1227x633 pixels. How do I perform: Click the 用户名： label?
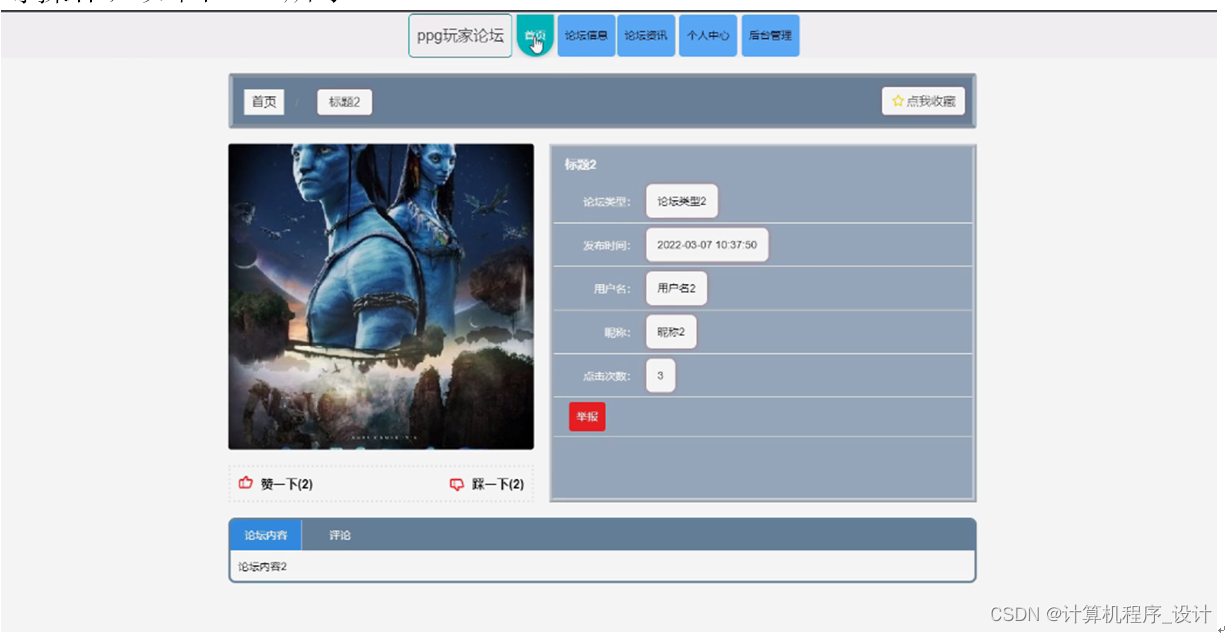612,289
